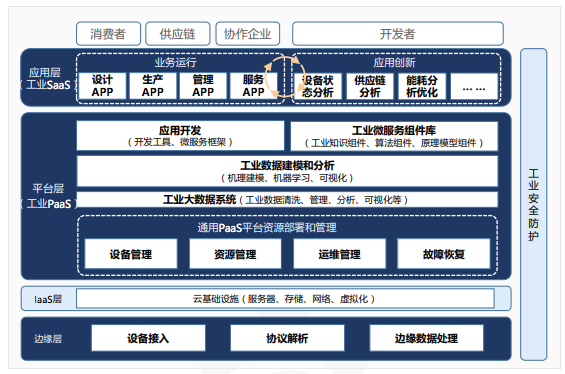The height and width of the screenshot is (374, 565).
Task: Select the 设备管理 block
Action: click(x=131, y=254)
